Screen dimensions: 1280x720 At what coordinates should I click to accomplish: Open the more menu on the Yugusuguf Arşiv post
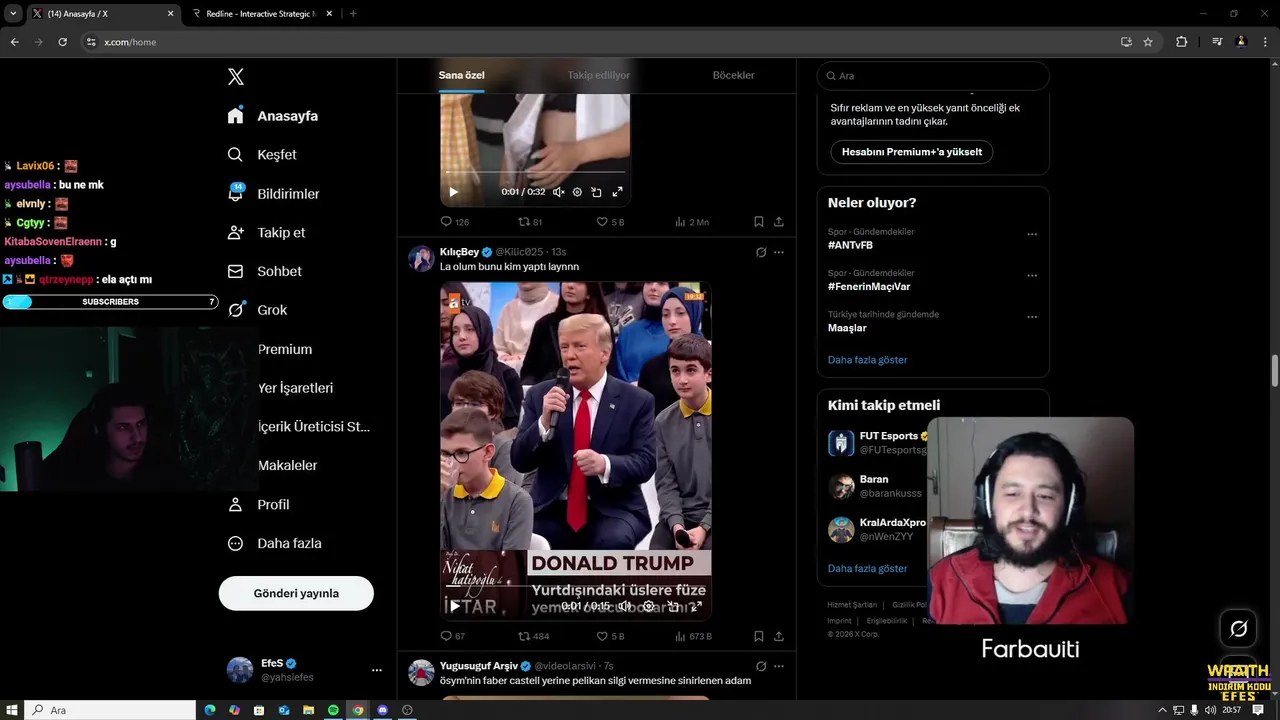coord(779,666)
